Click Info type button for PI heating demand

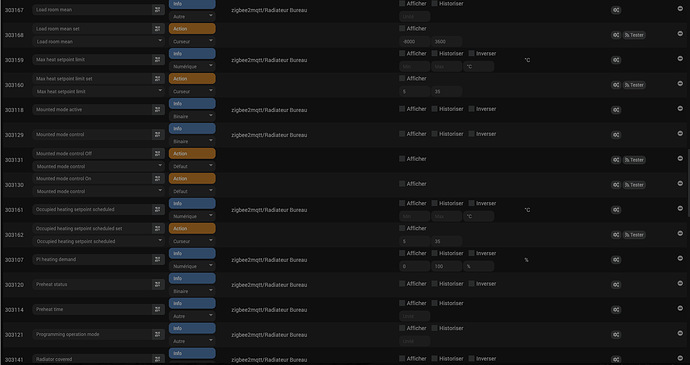coord(192,253)
